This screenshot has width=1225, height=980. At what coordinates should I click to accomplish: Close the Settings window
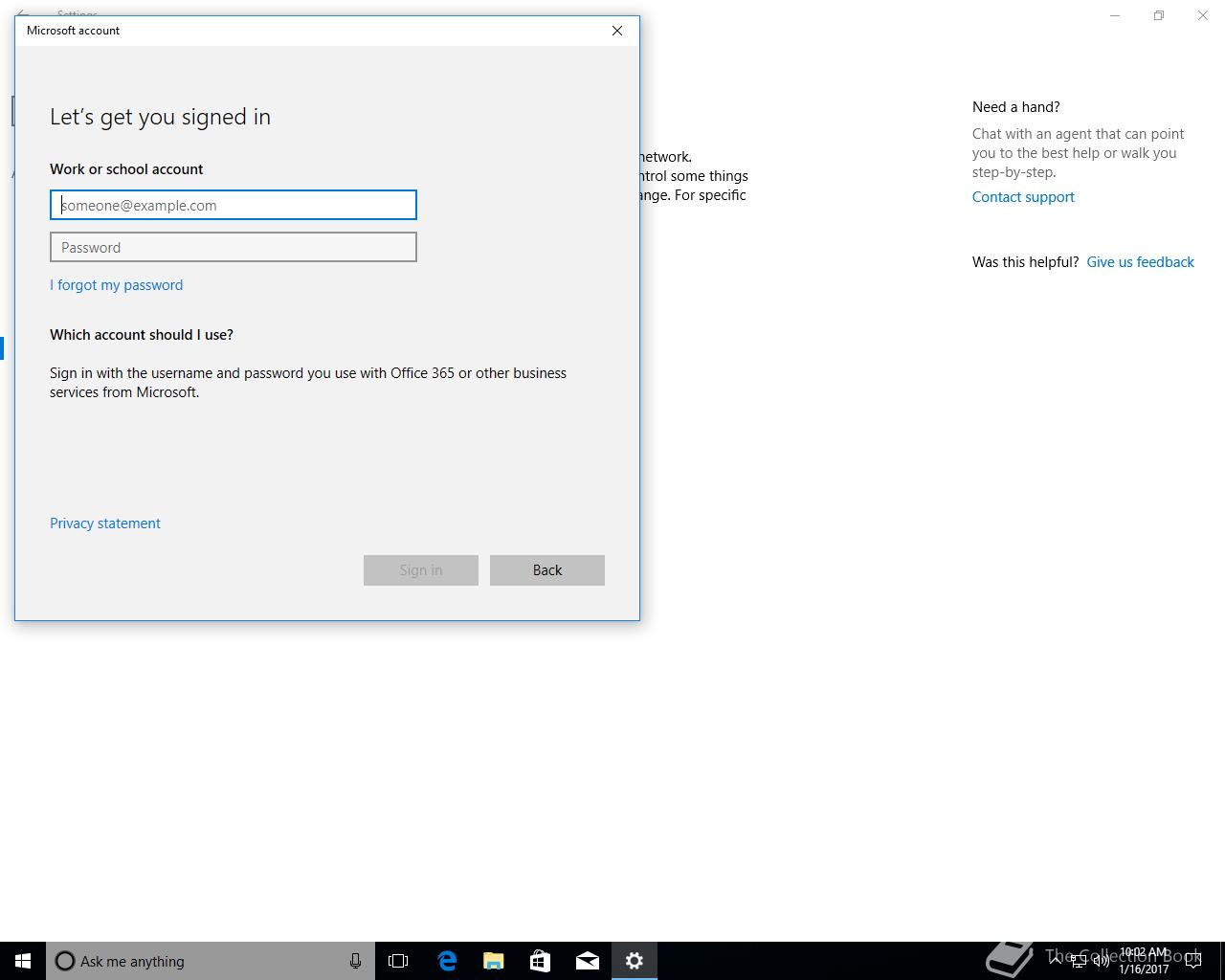1203,15
